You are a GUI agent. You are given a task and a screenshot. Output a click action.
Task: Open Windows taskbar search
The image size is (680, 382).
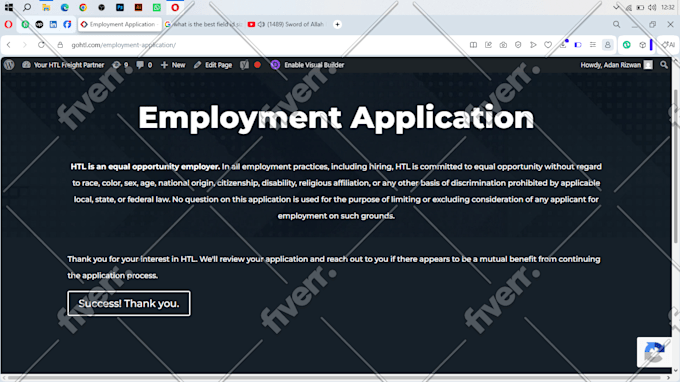27,7
